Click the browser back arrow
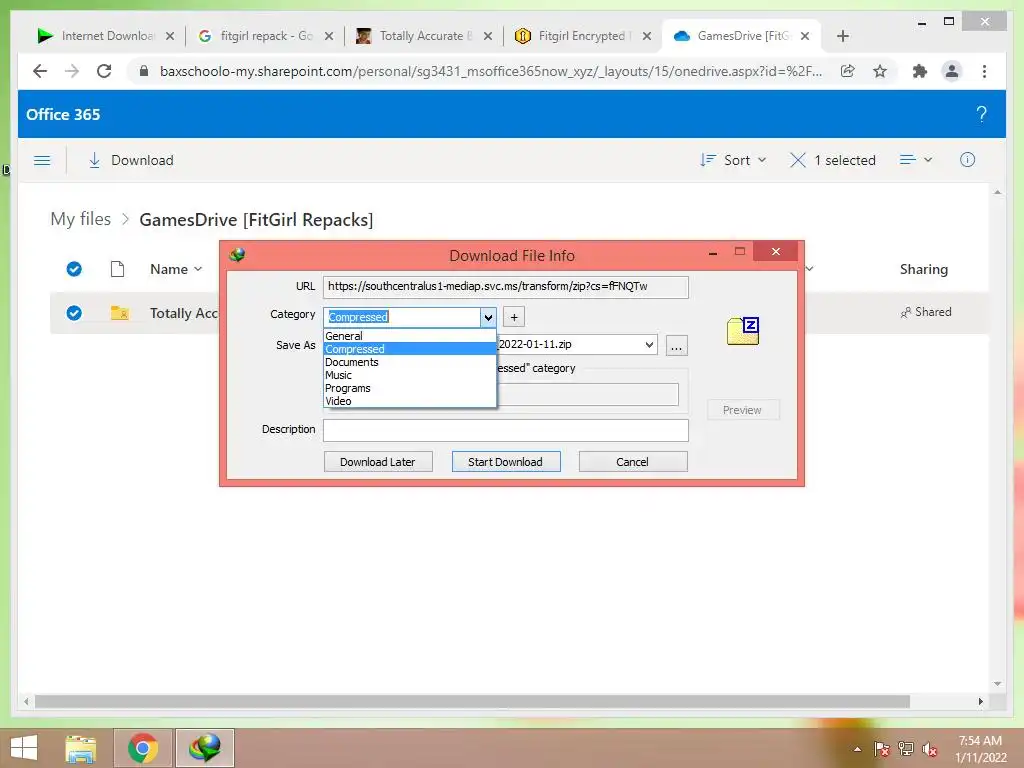Viewport: 1024px width, 768px height. click(40, 71)
